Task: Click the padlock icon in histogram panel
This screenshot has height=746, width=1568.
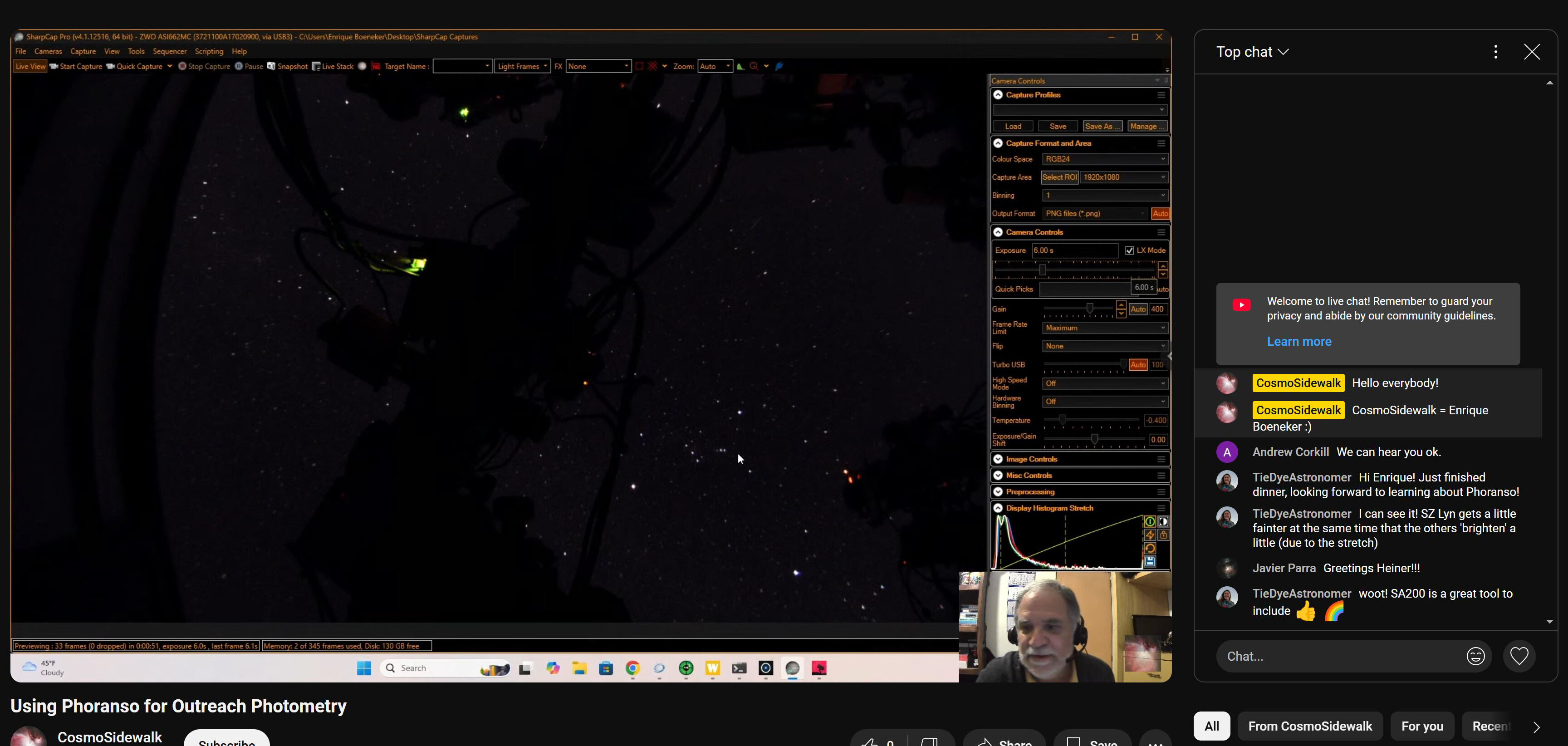Action: pos(1163,535)
